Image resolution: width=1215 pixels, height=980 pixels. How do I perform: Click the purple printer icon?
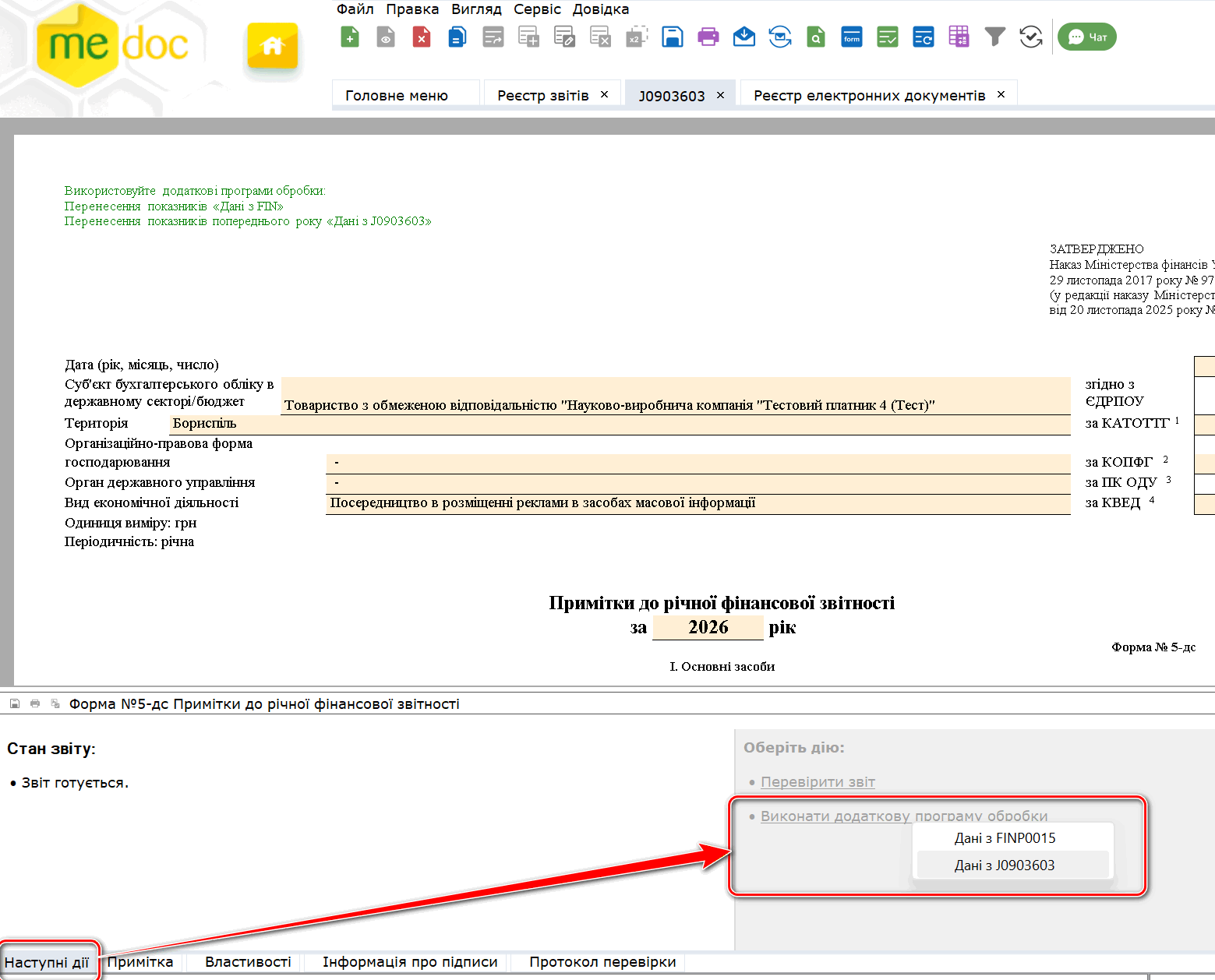pyautogui.click(x=708, y=37)
